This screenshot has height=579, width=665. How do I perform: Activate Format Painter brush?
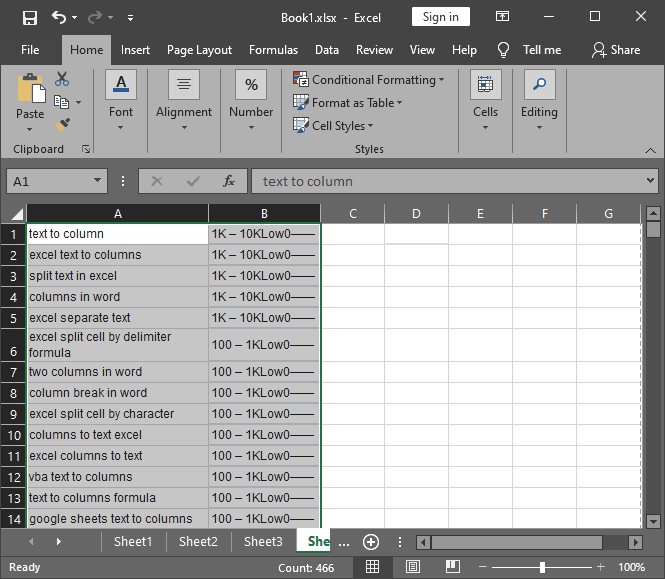click(x=62, y=124)
